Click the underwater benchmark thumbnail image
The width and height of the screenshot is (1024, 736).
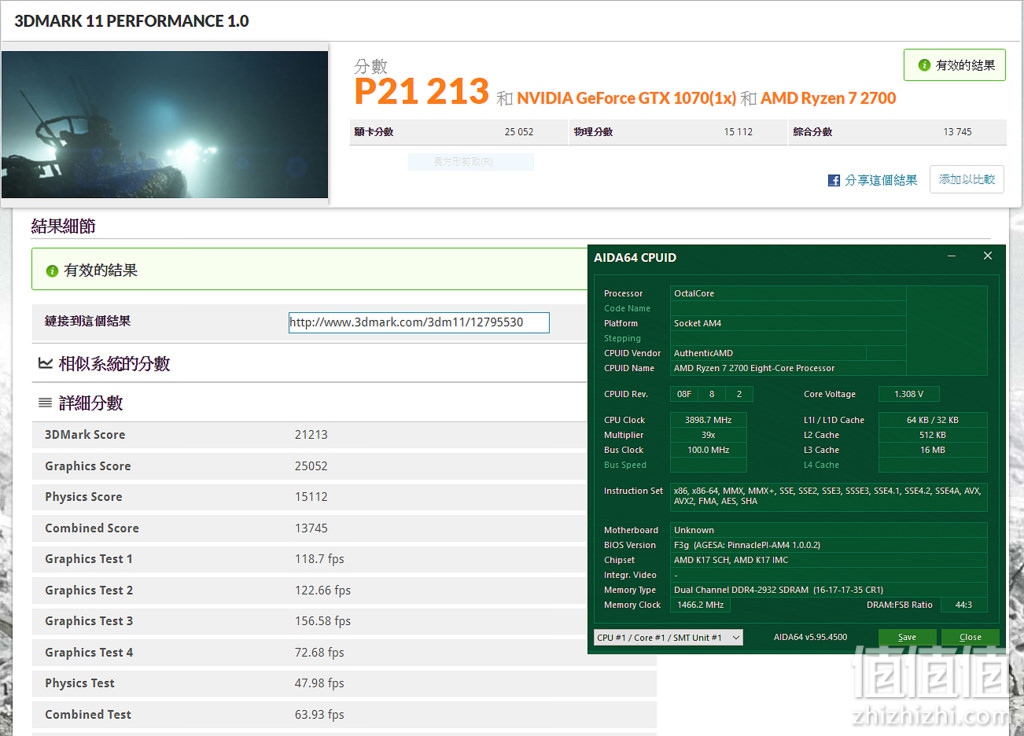point(165,124)
